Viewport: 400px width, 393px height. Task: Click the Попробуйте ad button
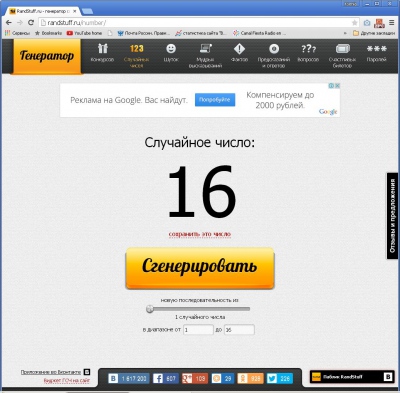[215, 100]
